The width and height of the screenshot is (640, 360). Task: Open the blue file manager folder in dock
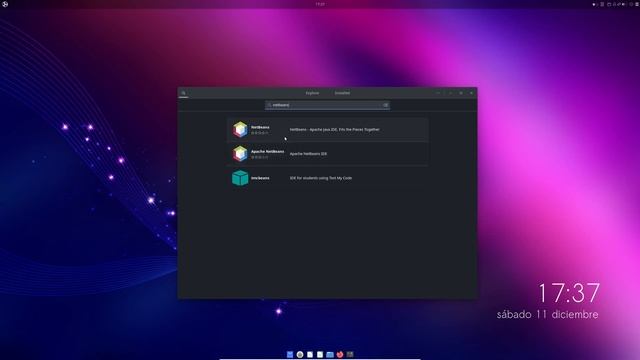[x=330, y=354]
